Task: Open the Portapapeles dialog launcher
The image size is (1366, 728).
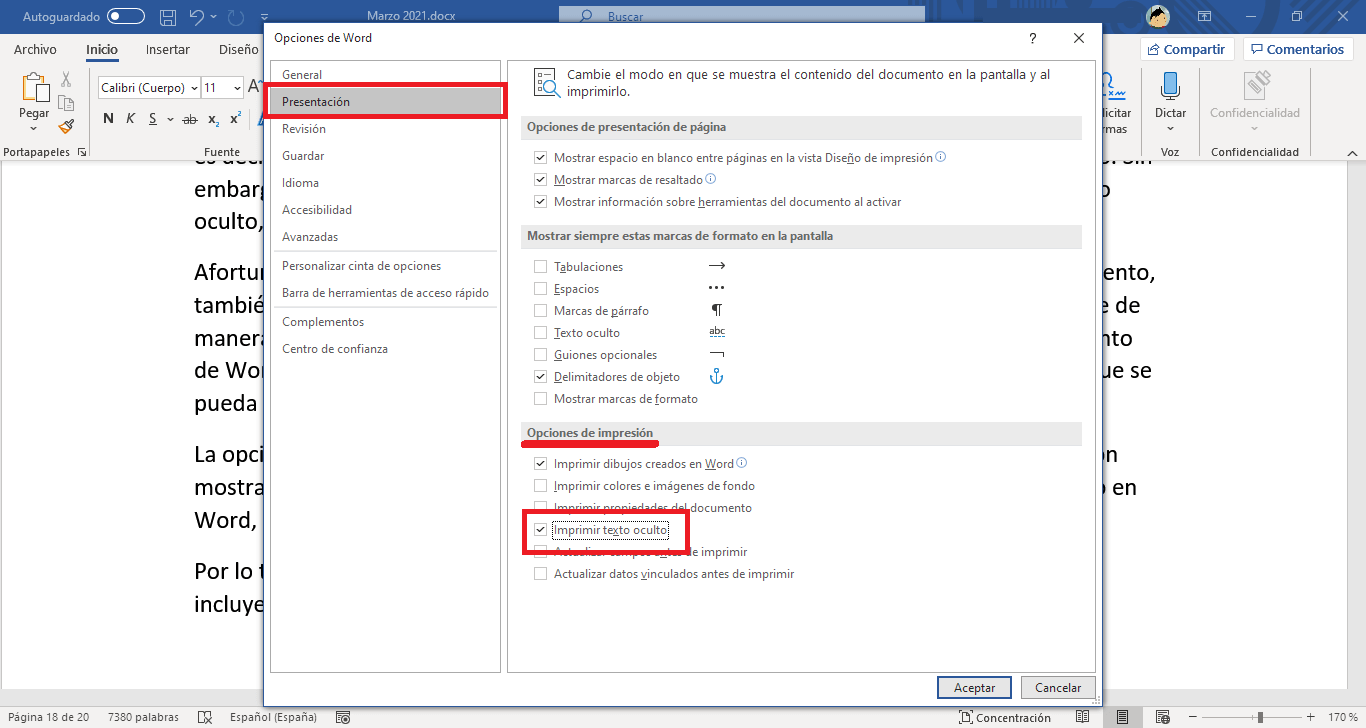Action: (81, 152)
